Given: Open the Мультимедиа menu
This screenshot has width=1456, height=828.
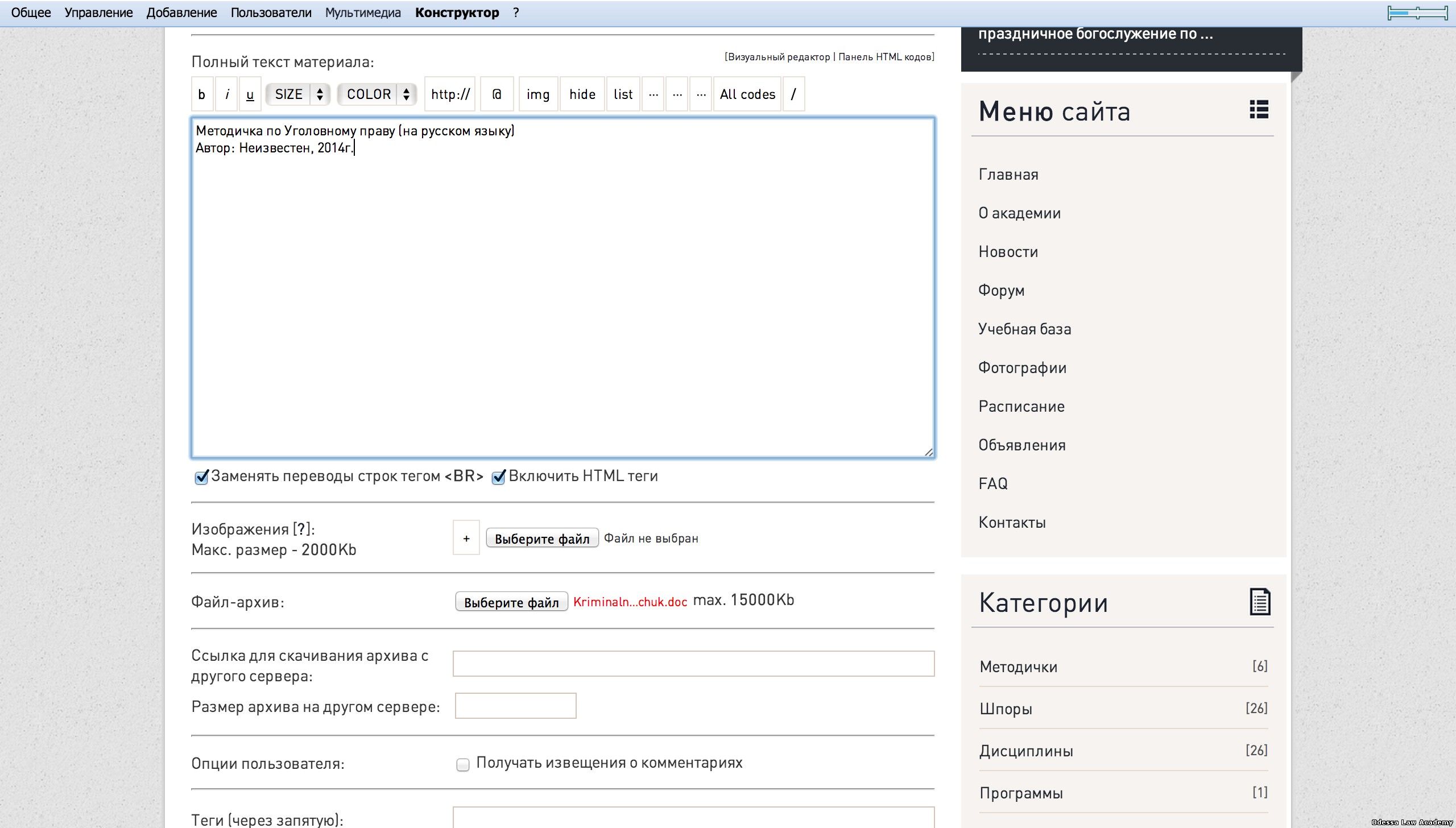Looking at the screenshot, I should pyautogui.click(x=363, y=13).
